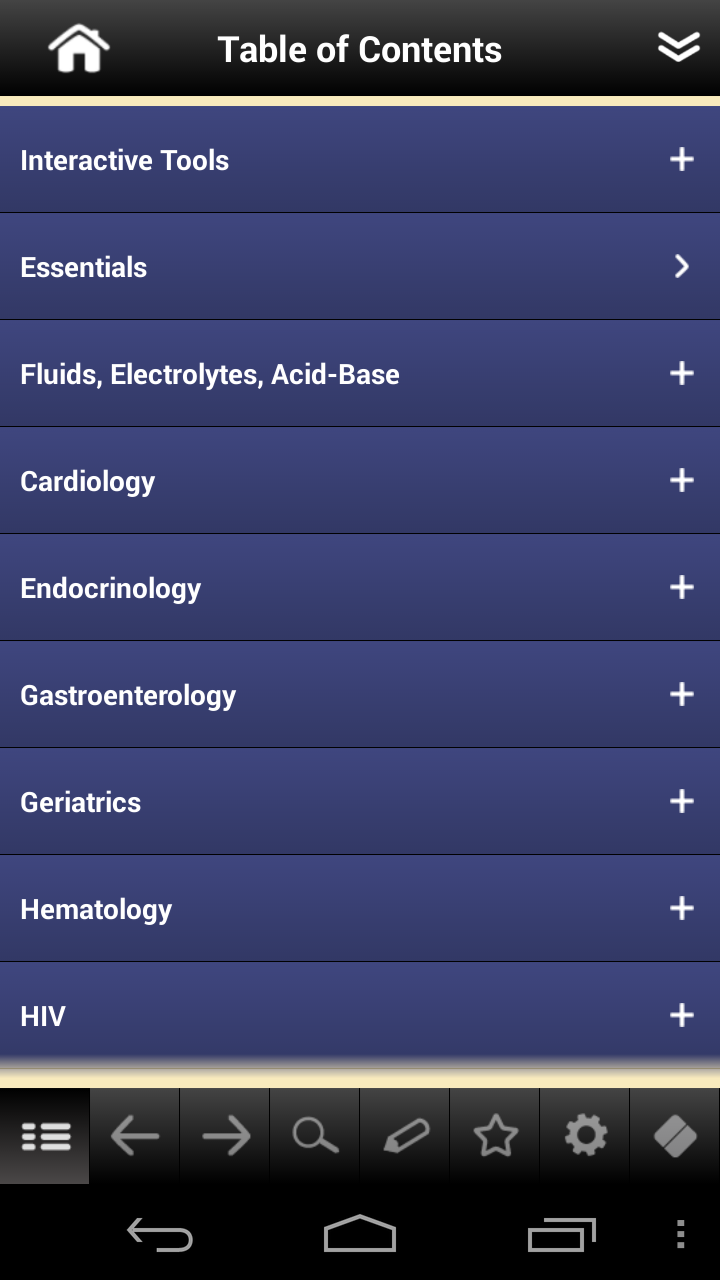
Task: Open favorites with the star icon
Action: point(495,1136)
